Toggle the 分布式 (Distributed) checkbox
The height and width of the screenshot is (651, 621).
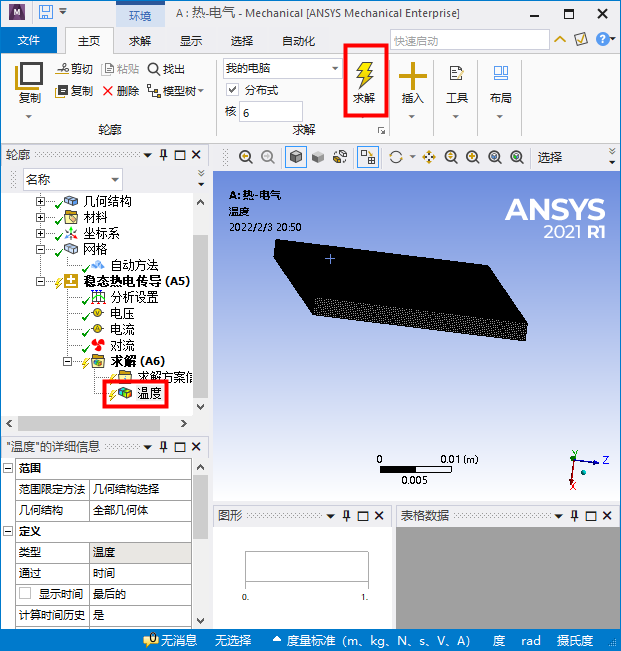(x=233, y=90)
